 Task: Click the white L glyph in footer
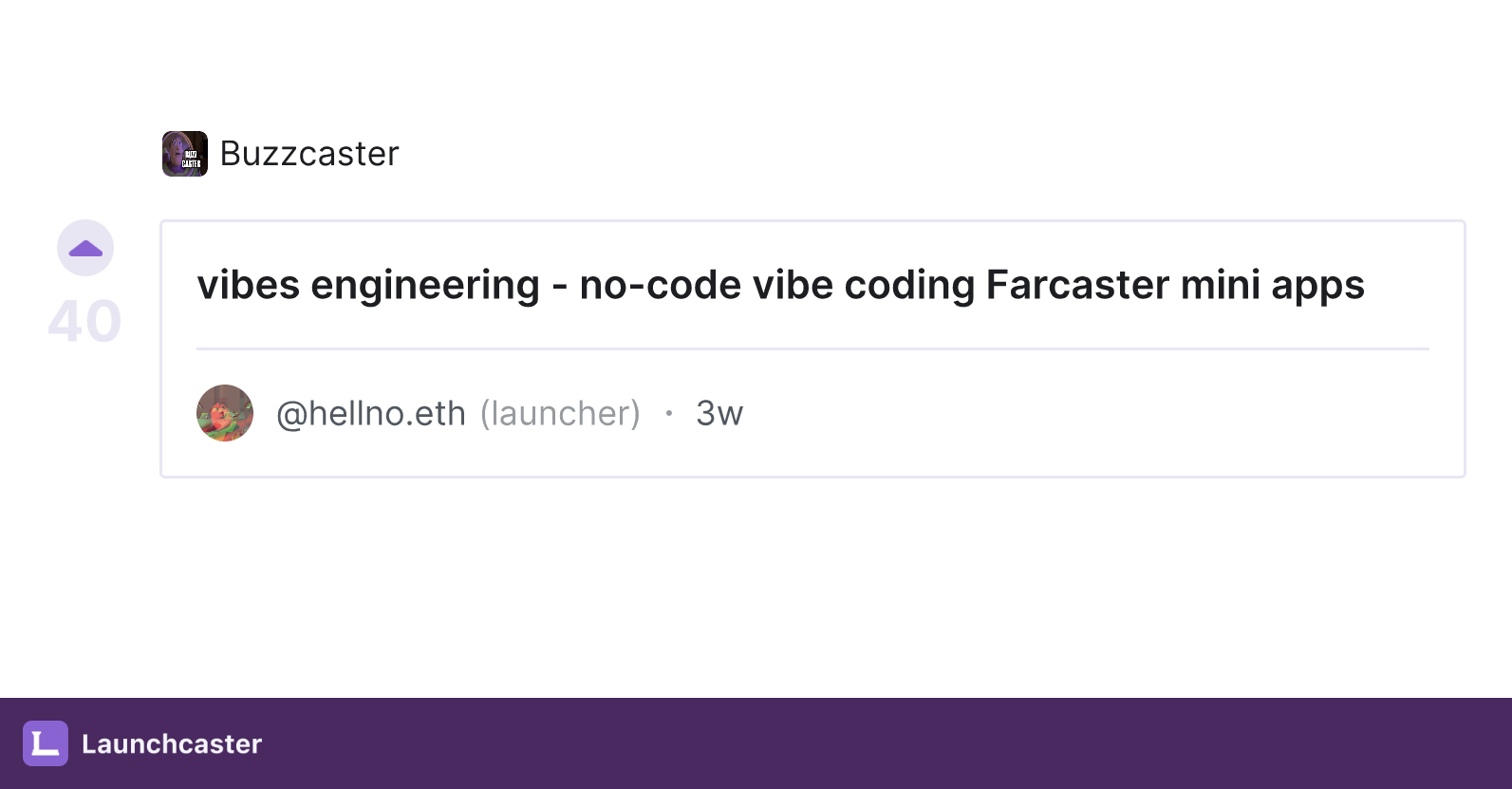tap(46, 743)
